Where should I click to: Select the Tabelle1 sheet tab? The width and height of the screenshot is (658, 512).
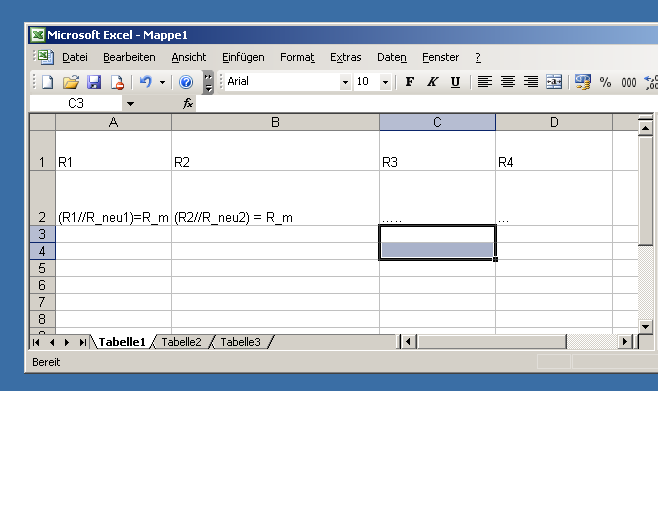tap(122, 342)
